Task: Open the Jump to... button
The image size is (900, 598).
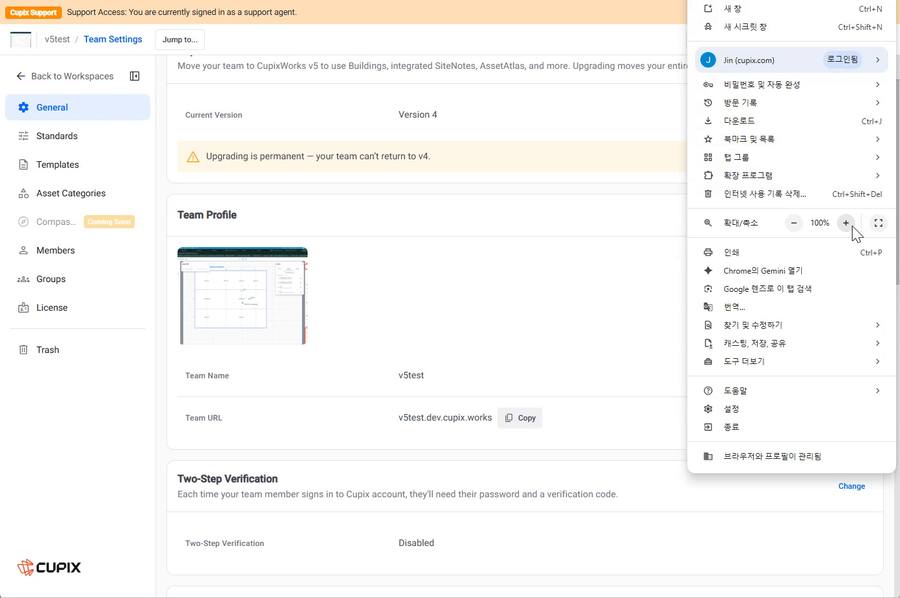Action: (180, 40)
